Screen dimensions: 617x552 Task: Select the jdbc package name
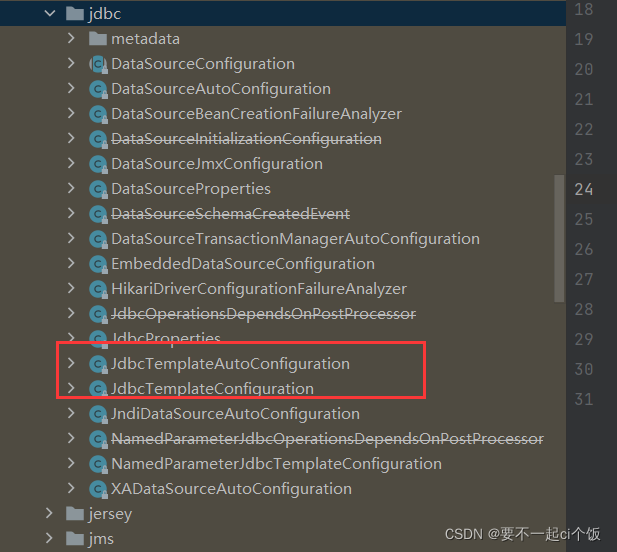(x=105, y=14)
